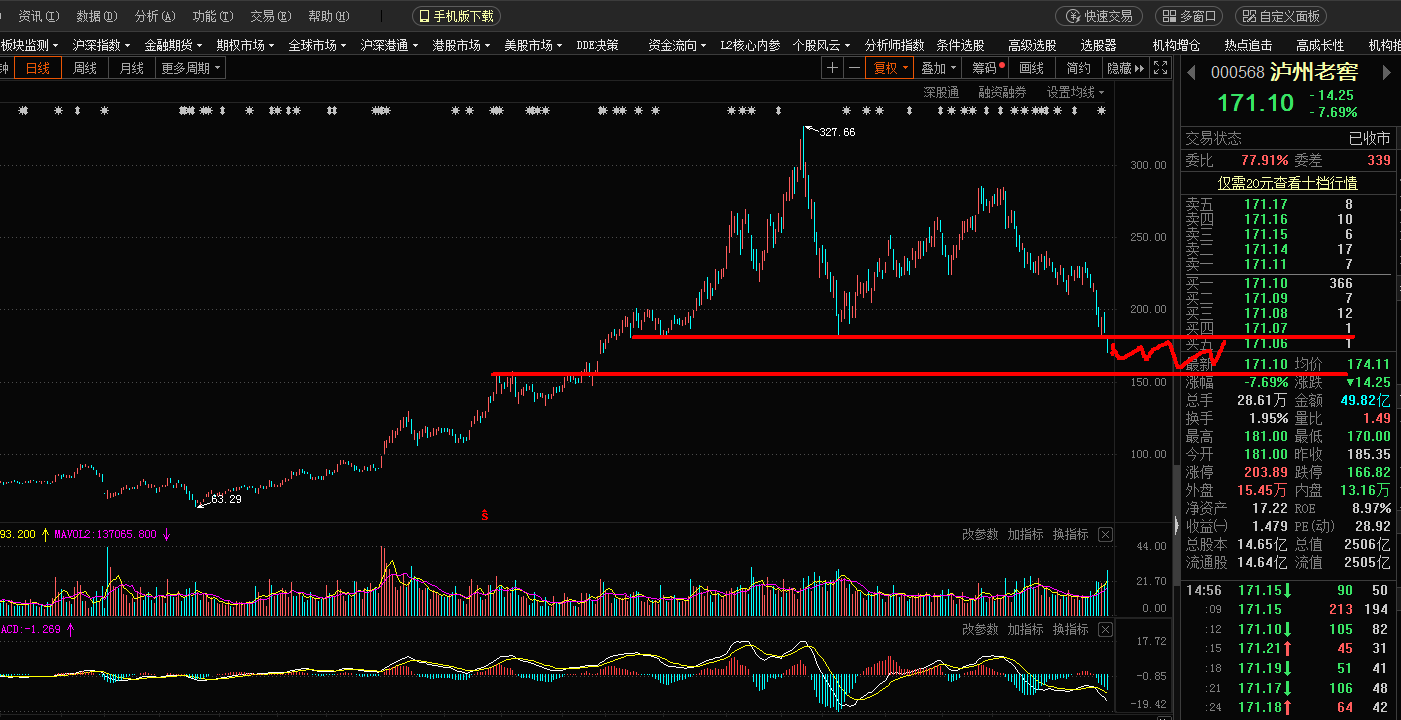This screenshot has width=1401, height=720.
Task: Click 改参数 on the MACD panel
Action: tap(980, 630)
